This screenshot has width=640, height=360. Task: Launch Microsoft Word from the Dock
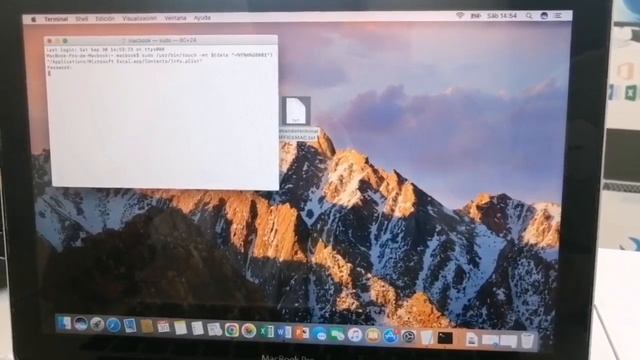pyautogui.click(x=284, y=332)
